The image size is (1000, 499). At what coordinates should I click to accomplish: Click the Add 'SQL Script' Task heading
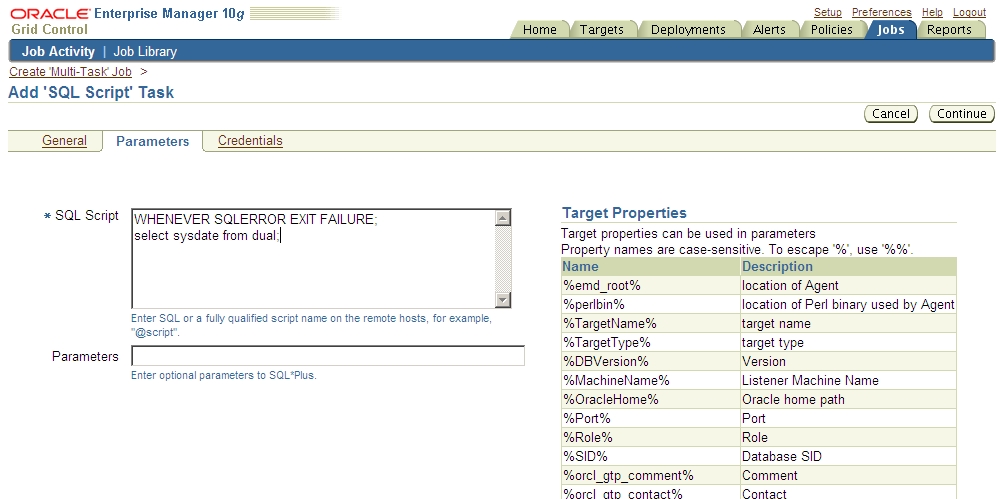91,93
